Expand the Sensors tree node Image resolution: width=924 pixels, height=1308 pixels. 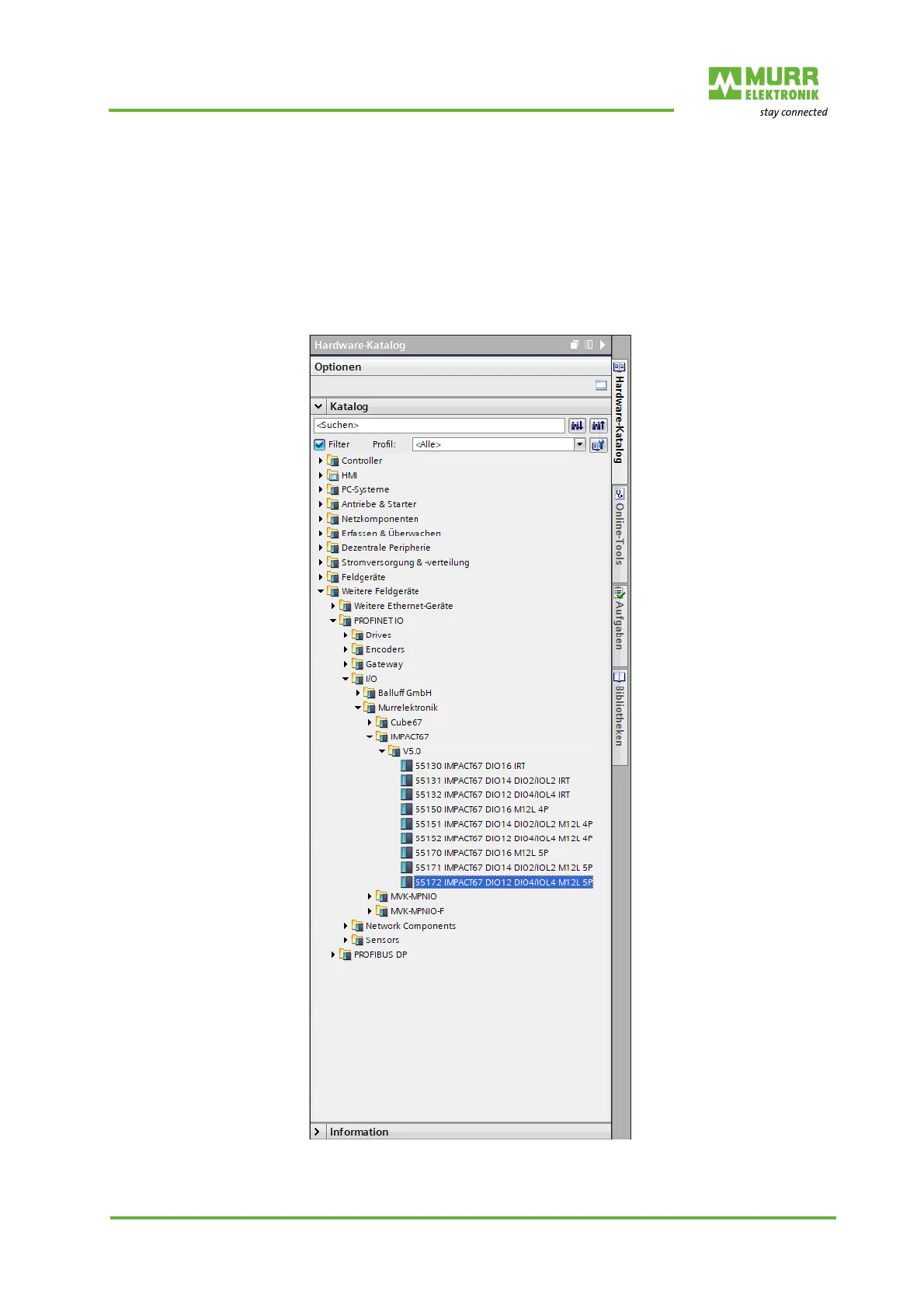pyautogui.click(x=346, y=940)
